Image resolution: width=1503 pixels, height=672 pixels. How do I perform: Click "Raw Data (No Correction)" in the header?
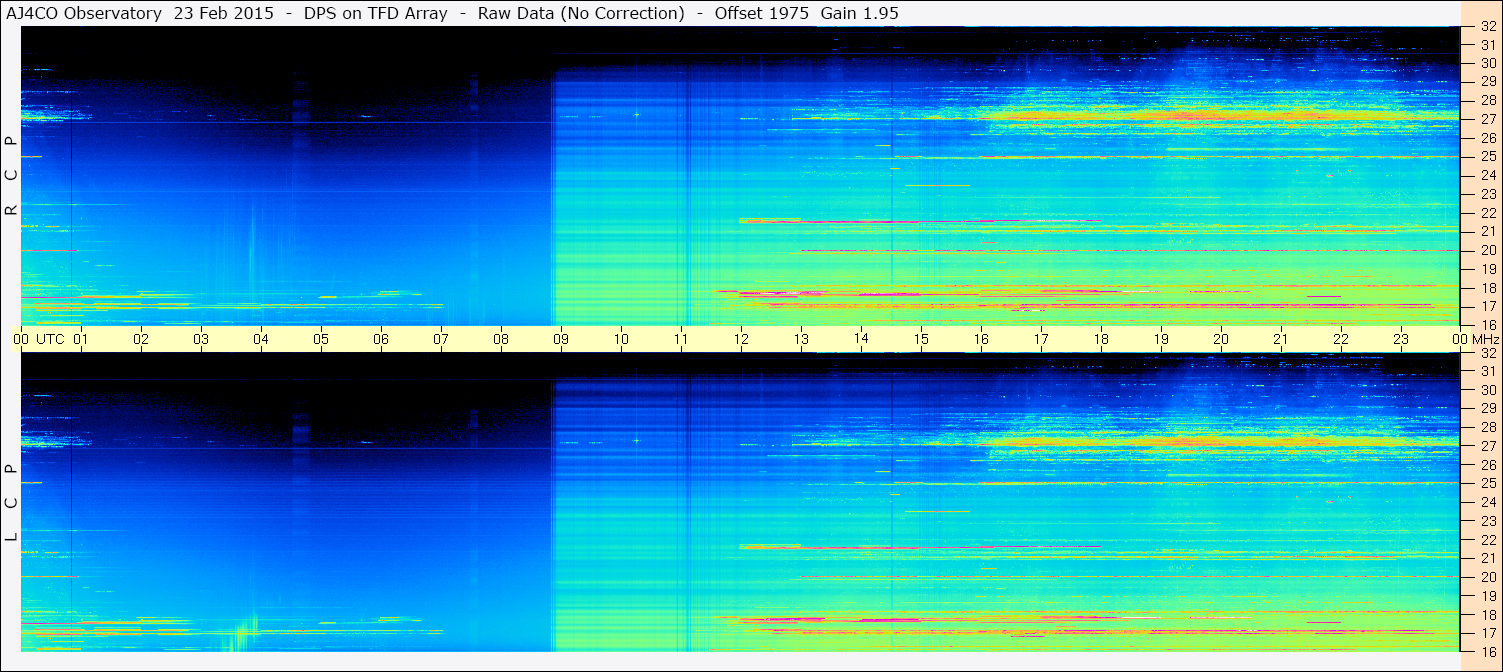coord(580,13)
